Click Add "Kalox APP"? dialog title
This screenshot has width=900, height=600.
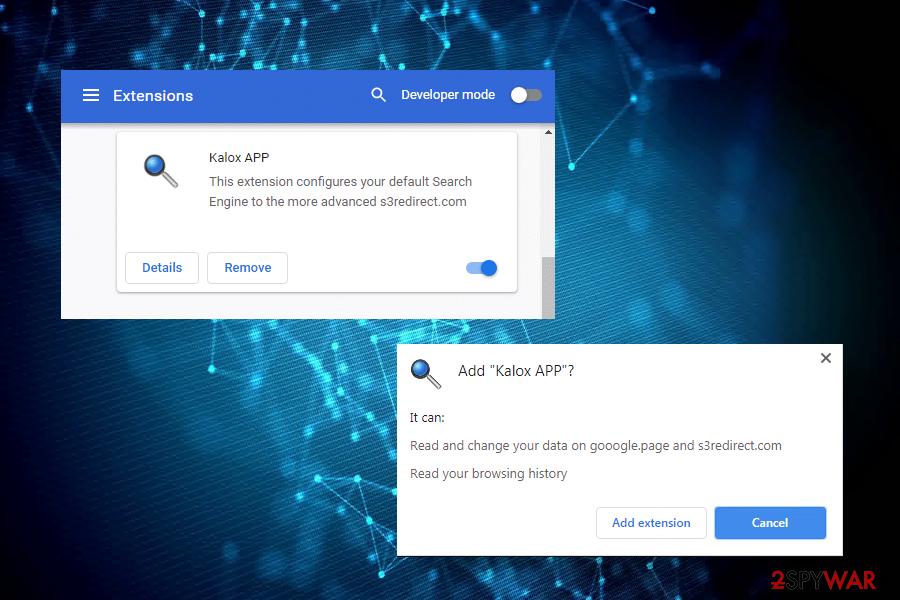515,371
